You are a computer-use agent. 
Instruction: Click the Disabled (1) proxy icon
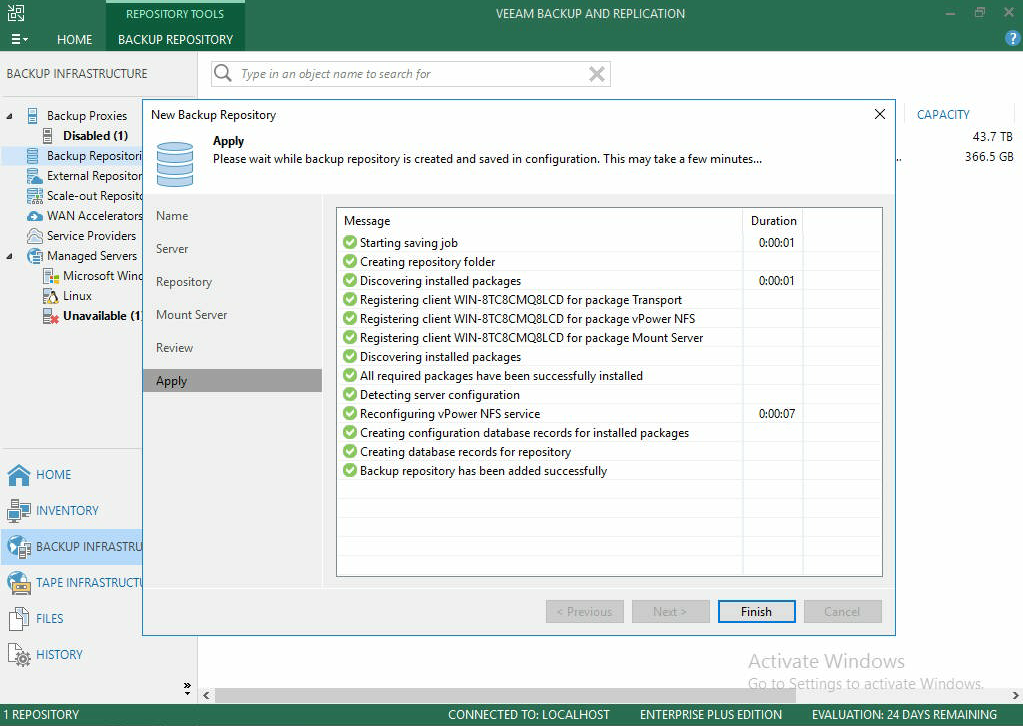tap(48, 136)
